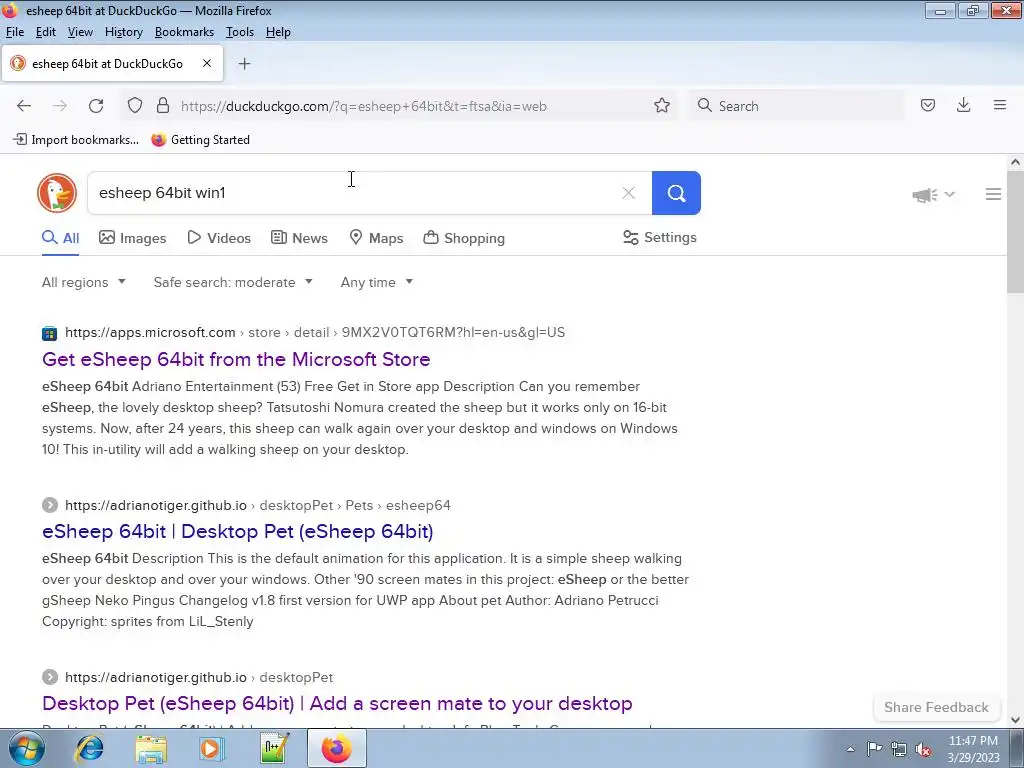Viewport: 1024px width, 768px height.
Task: Switch to the Shopping results tab
Action: coord(464,238)
